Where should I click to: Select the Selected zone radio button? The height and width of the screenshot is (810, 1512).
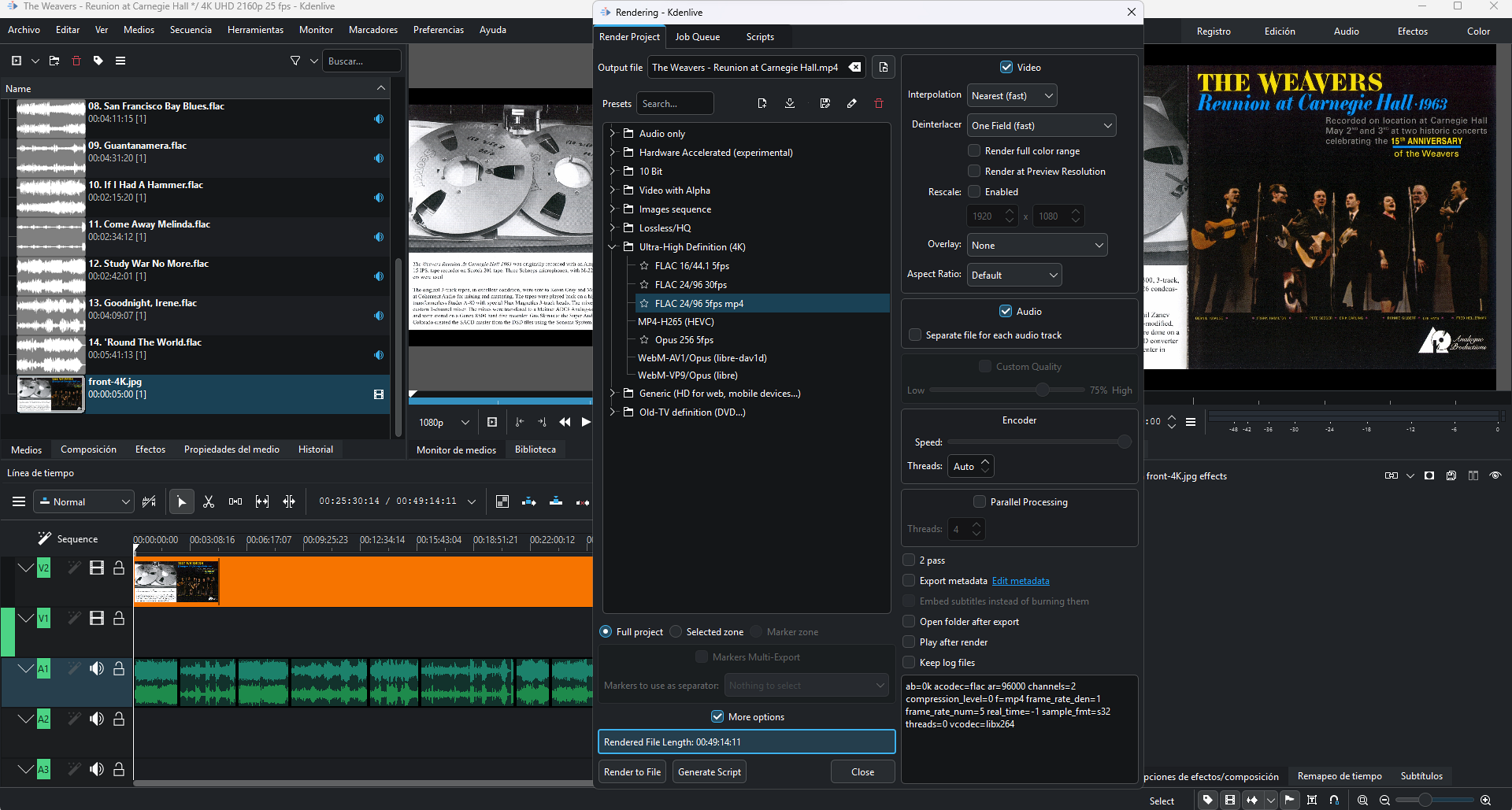click(676, 632)
